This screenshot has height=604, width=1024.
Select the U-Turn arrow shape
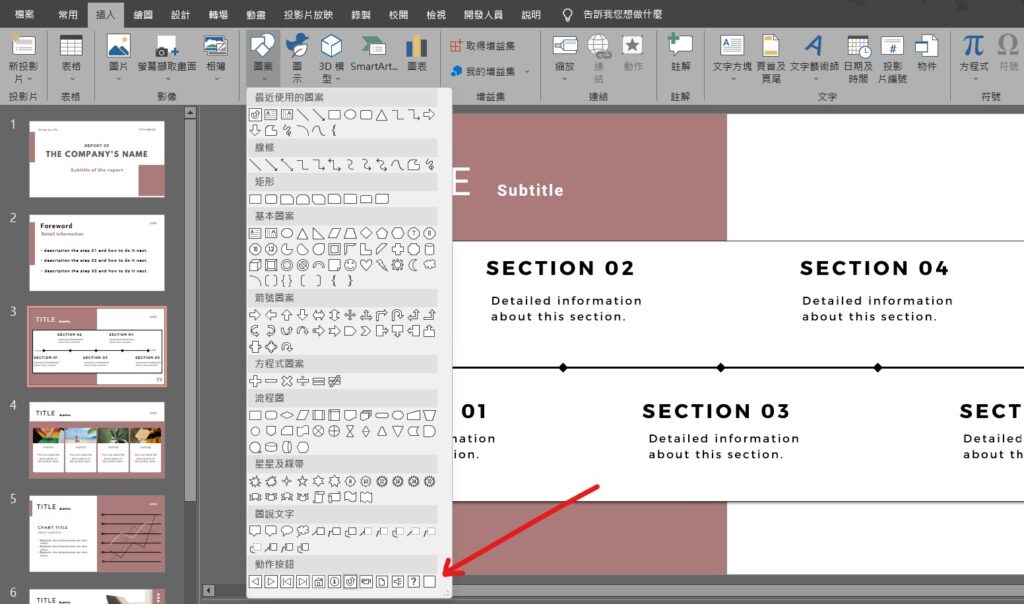pyautogui.click(x=398, y=315)
